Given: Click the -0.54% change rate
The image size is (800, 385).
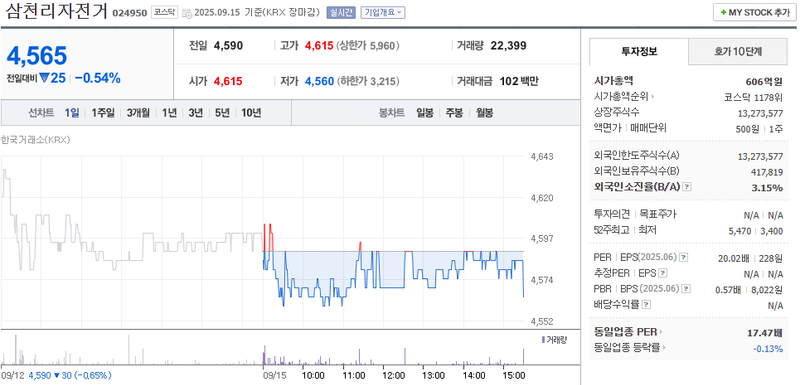Looking at the screenshot, I should pyautogui.click(x=98, y=79).
